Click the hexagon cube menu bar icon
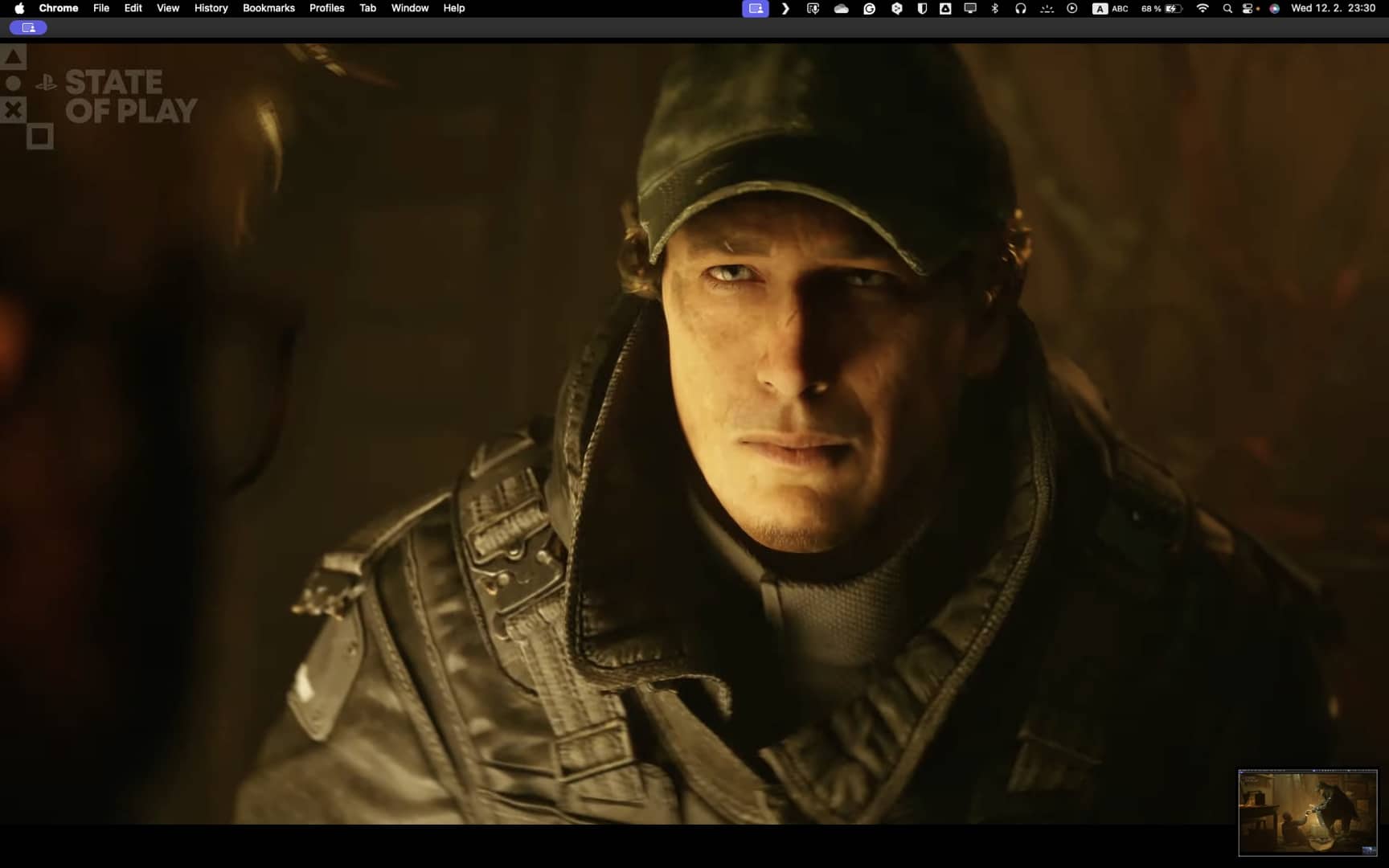Screen dimensions: 1389x868 (897, 8)
